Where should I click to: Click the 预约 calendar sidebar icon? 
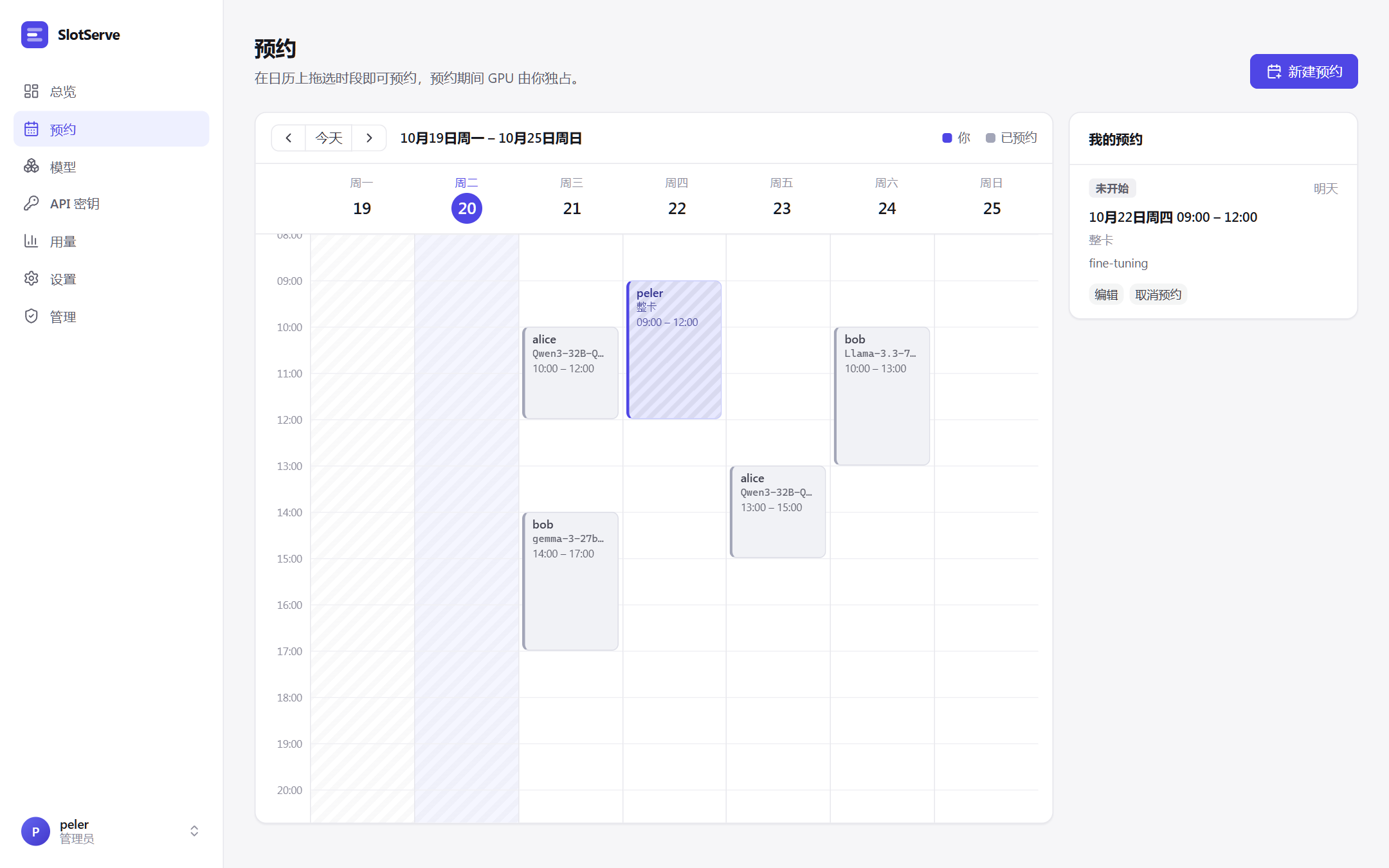[x=32, y=129]
